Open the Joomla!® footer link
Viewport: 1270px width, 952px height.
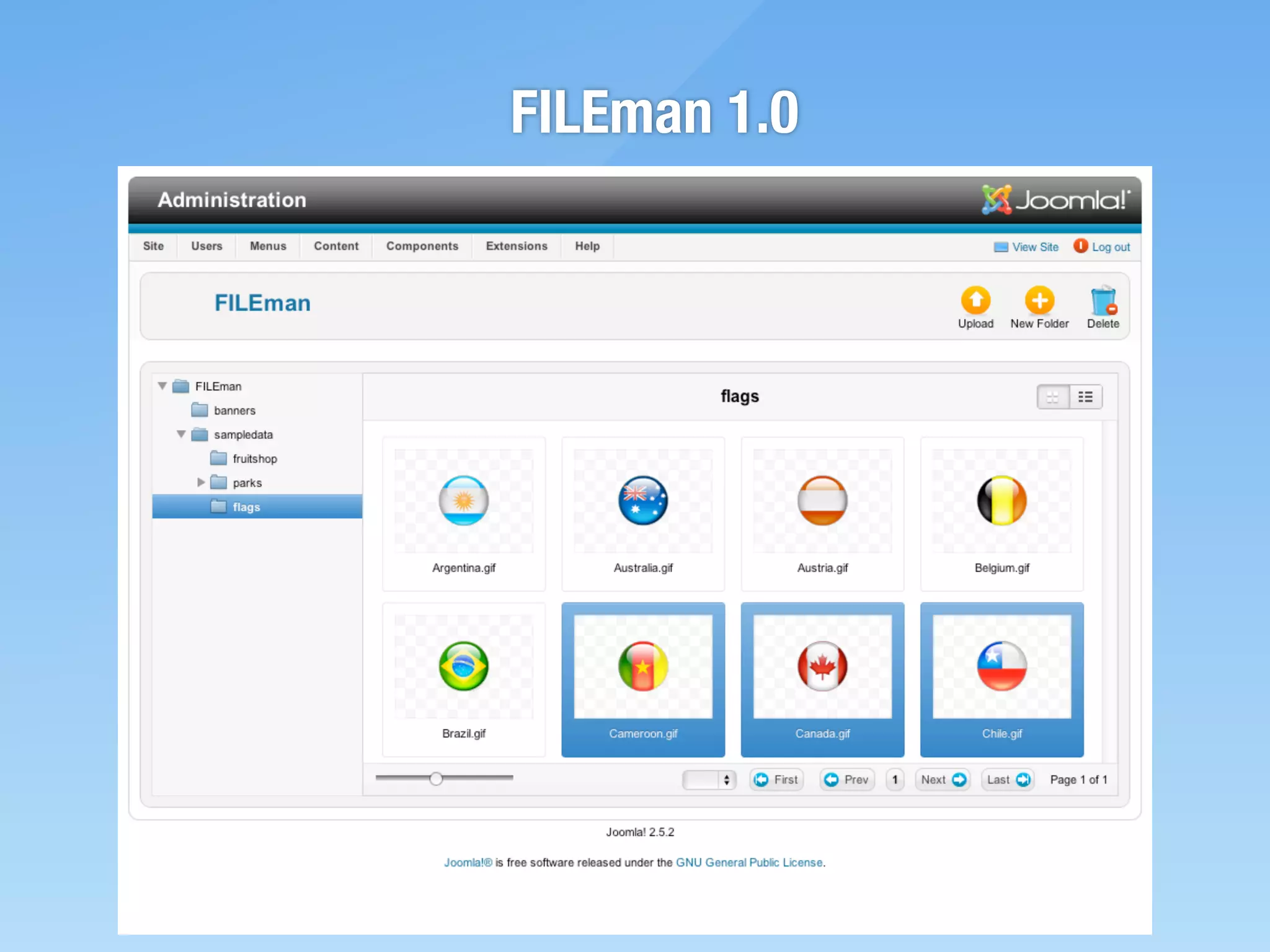pos(468,863)
